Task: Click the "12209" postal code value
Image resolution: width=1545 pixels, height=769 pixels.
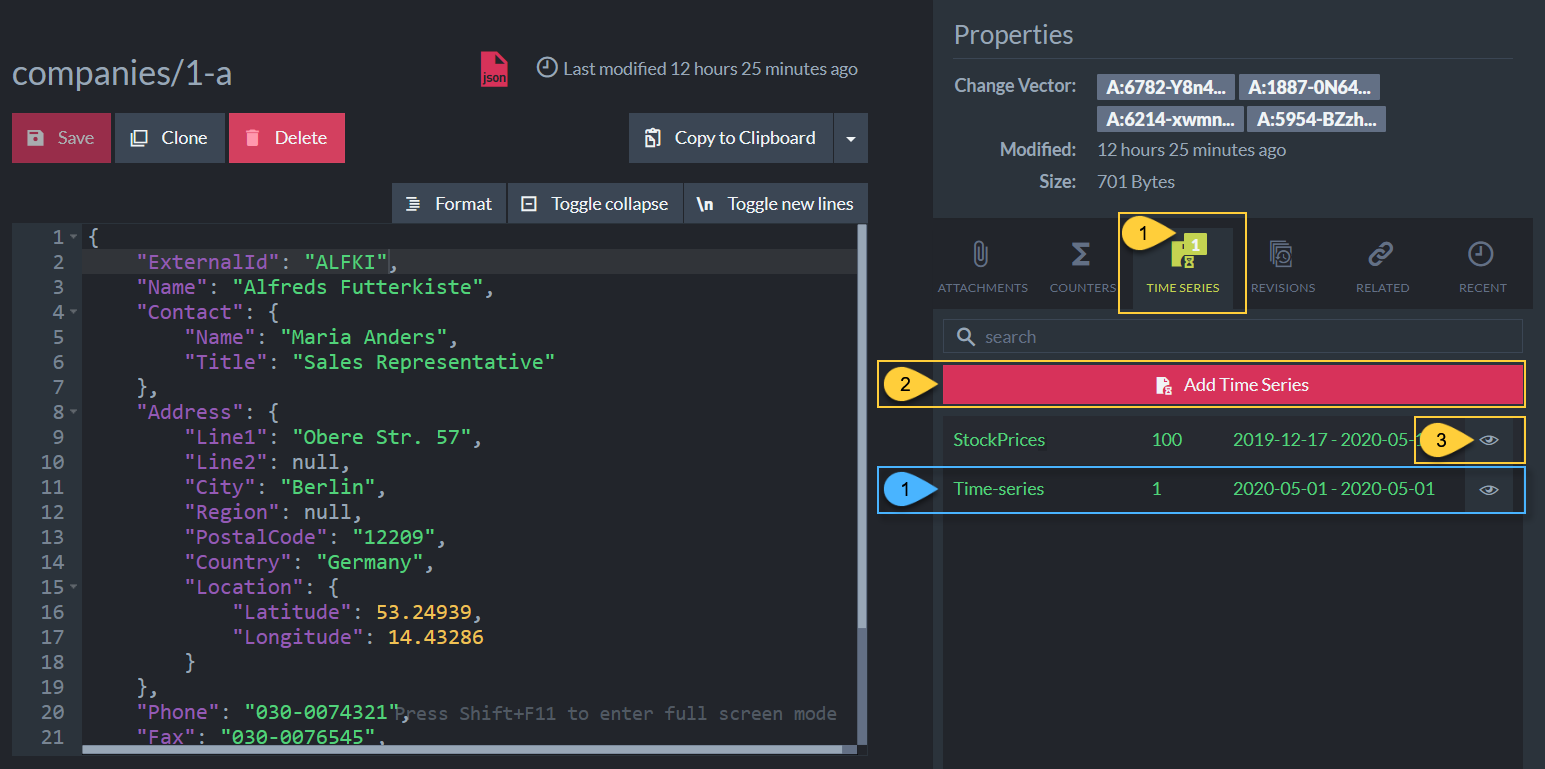Action: (394, 537)
